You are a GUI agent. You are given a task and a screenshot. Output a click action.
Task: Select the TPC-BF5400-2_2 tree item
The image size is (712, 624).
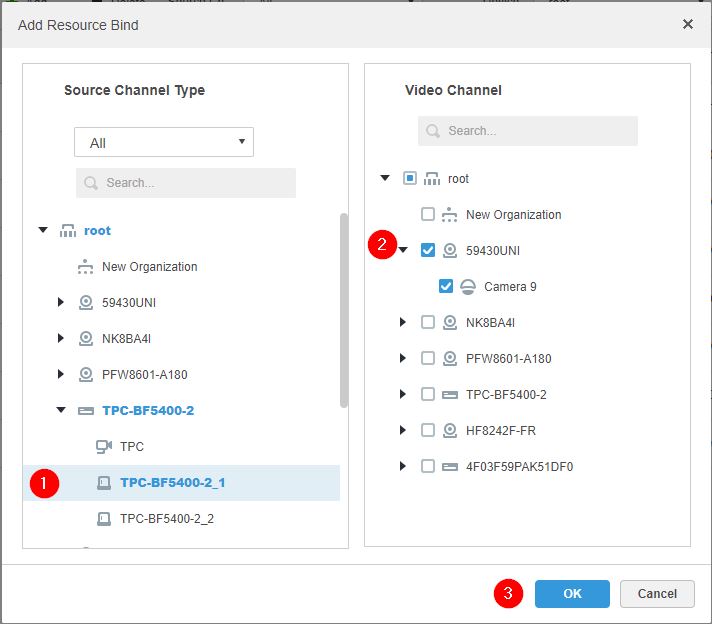pyautogui.click(x=166, y=519)
